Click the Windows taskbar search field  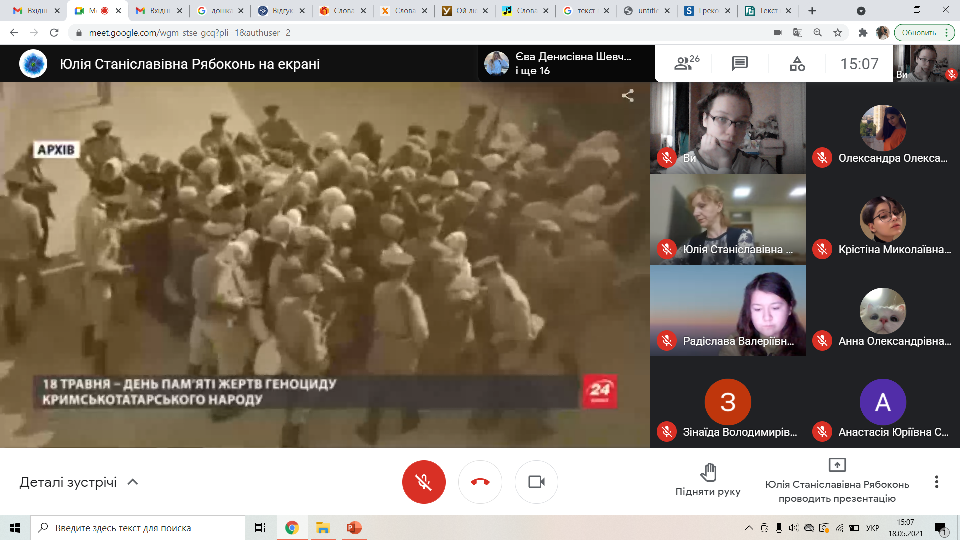click(x=140, y=527)
